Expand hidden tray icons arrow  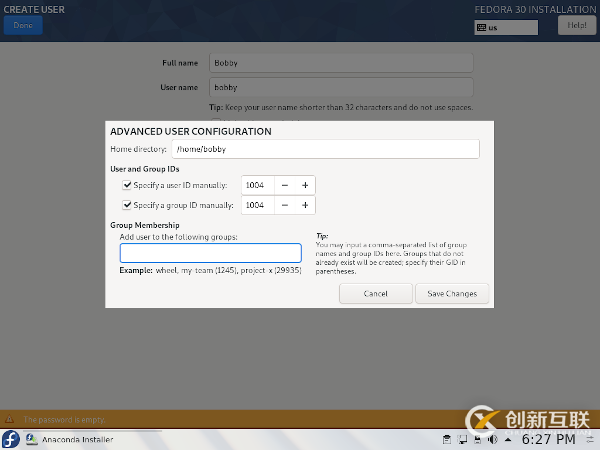(x=508, y=440)
